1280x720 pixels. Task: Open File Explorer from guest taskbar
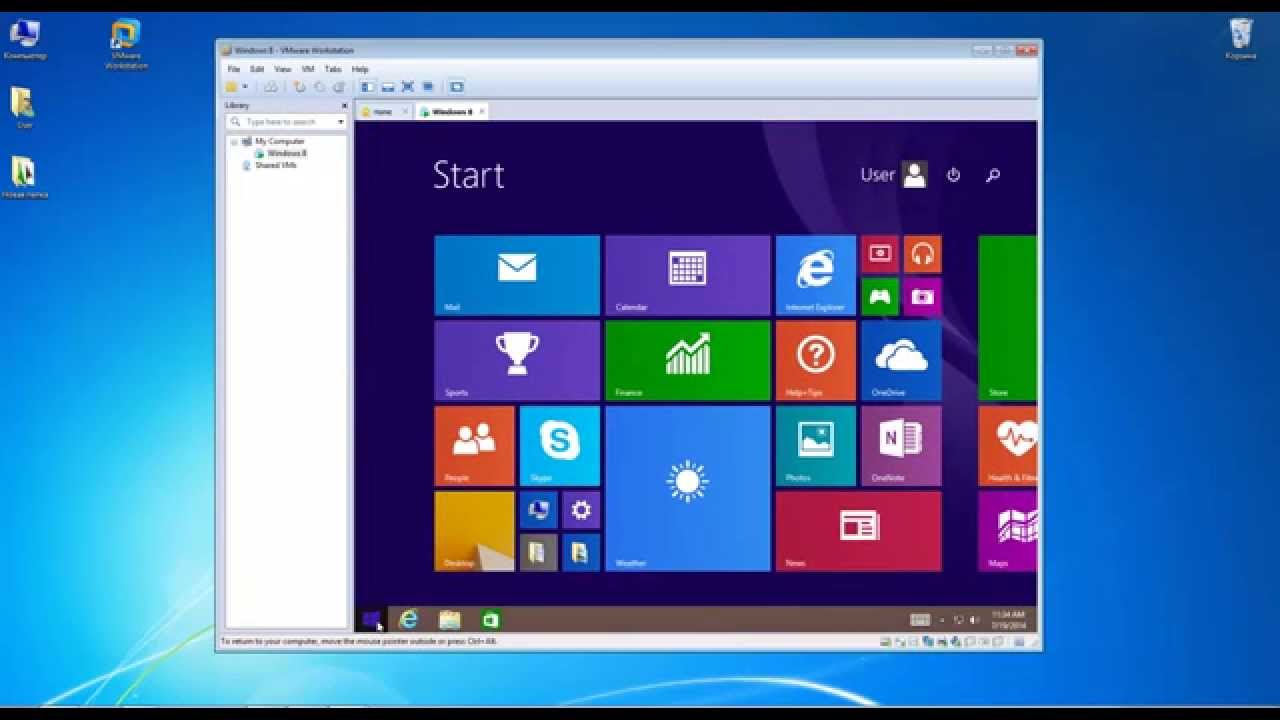pos(450,620)
